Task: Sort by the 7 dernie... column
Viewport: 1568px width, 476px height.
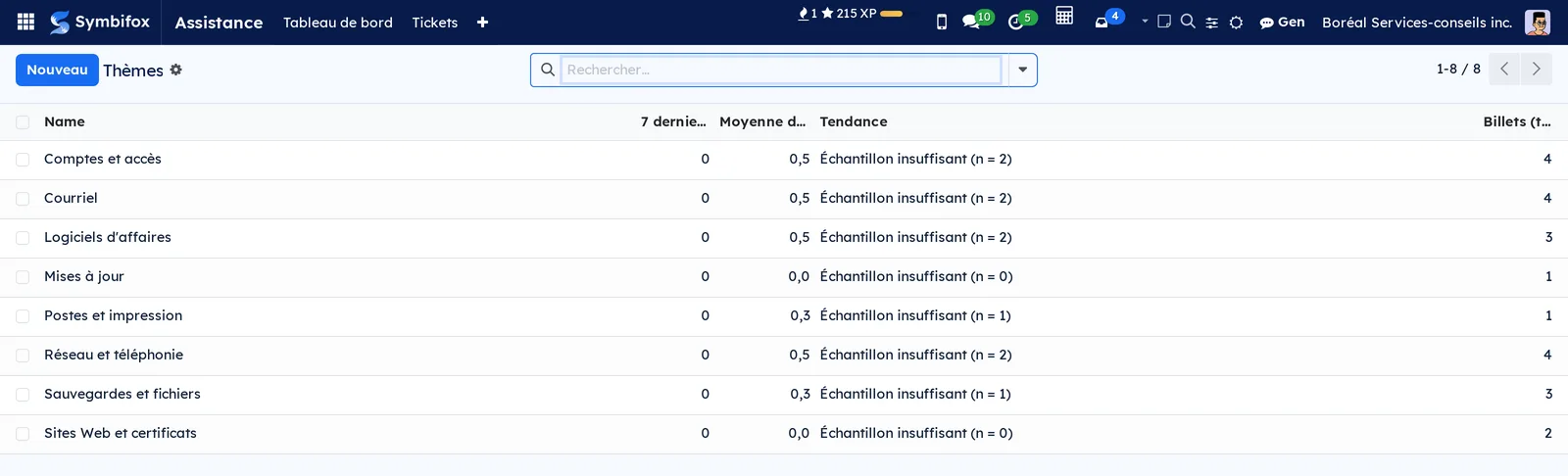Action: click(x=673, y=121)
